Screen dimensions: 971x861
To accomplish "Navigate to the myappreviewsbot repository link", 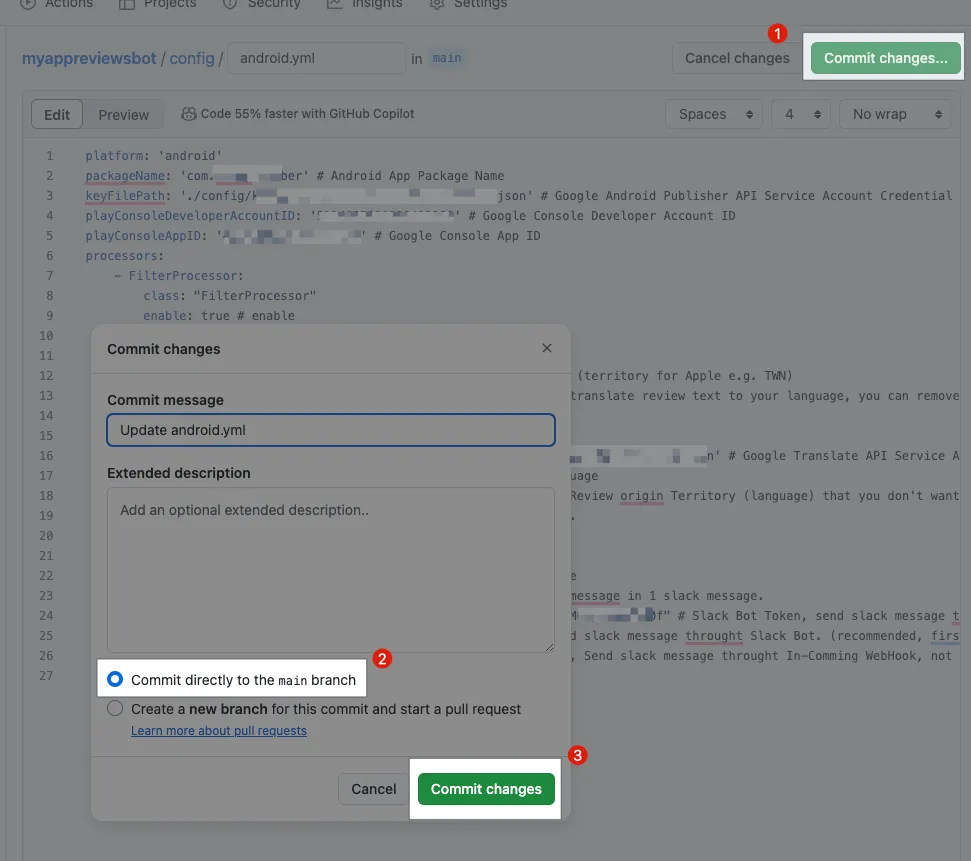I will coord(89,58).
